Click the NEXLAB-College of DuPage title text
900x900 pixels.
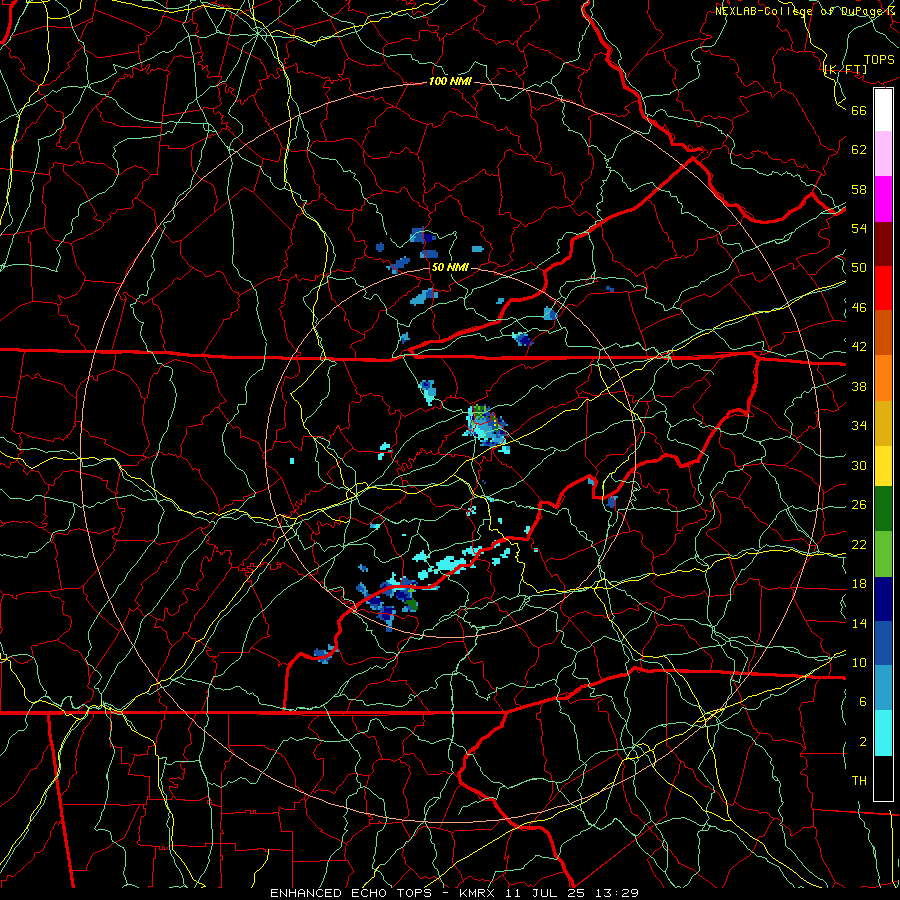tap(799, 11)
